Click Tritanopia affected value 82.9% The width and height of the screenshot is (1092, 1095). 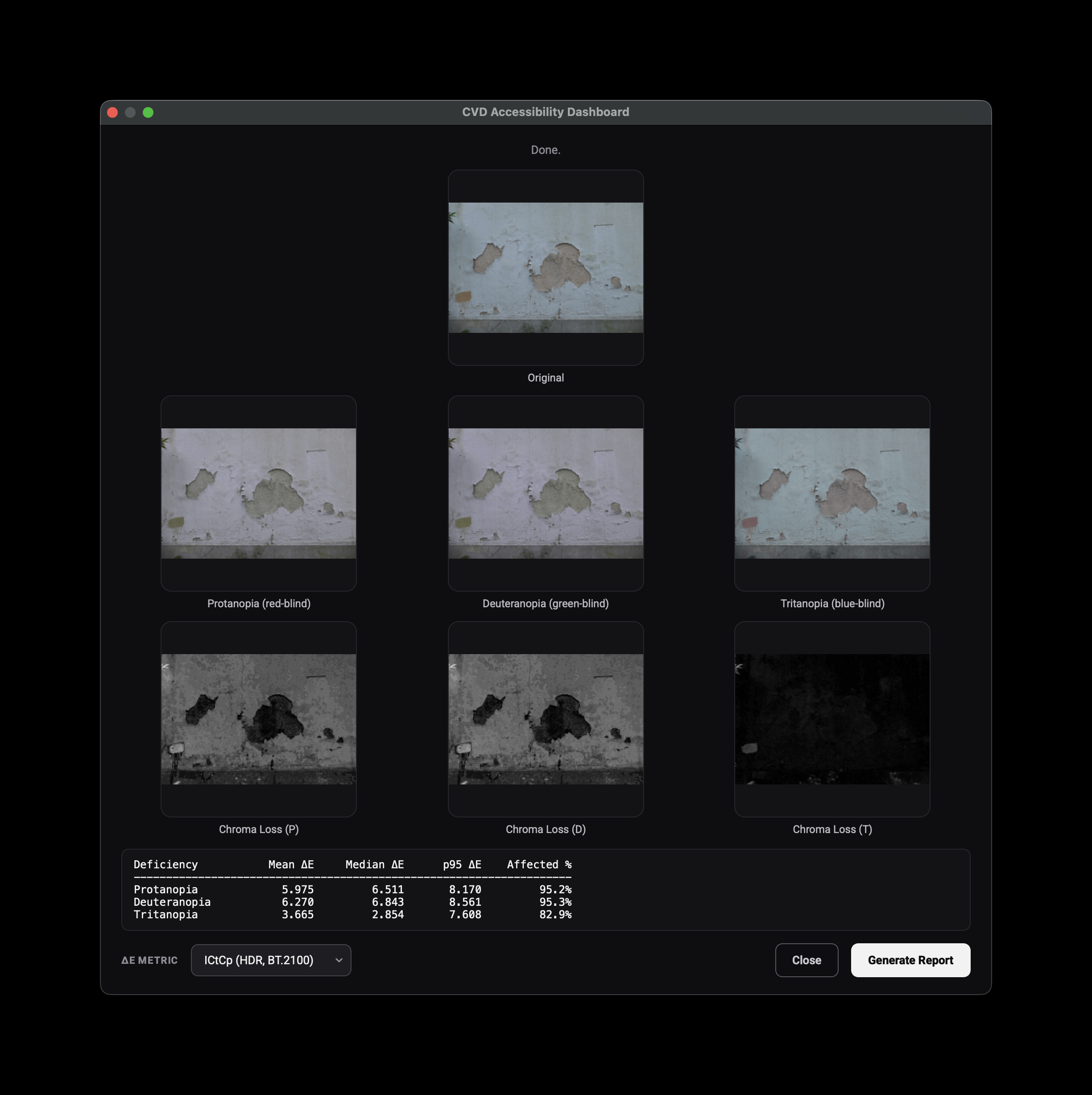pos(555,914)
